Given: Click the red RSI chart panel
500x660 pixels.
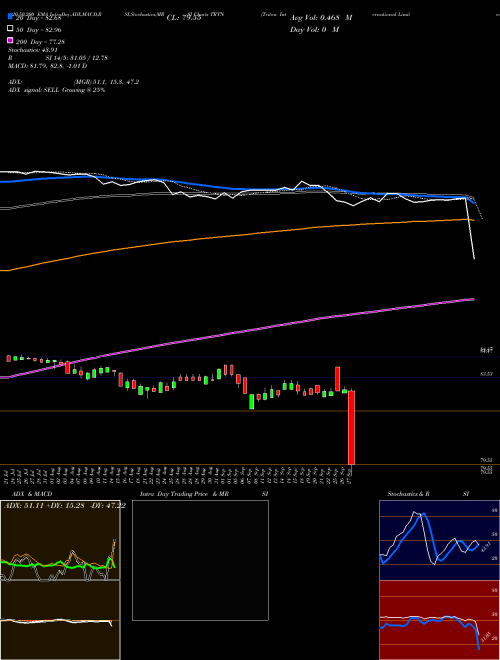Looking at the screenshot, I should pos(439,620).
